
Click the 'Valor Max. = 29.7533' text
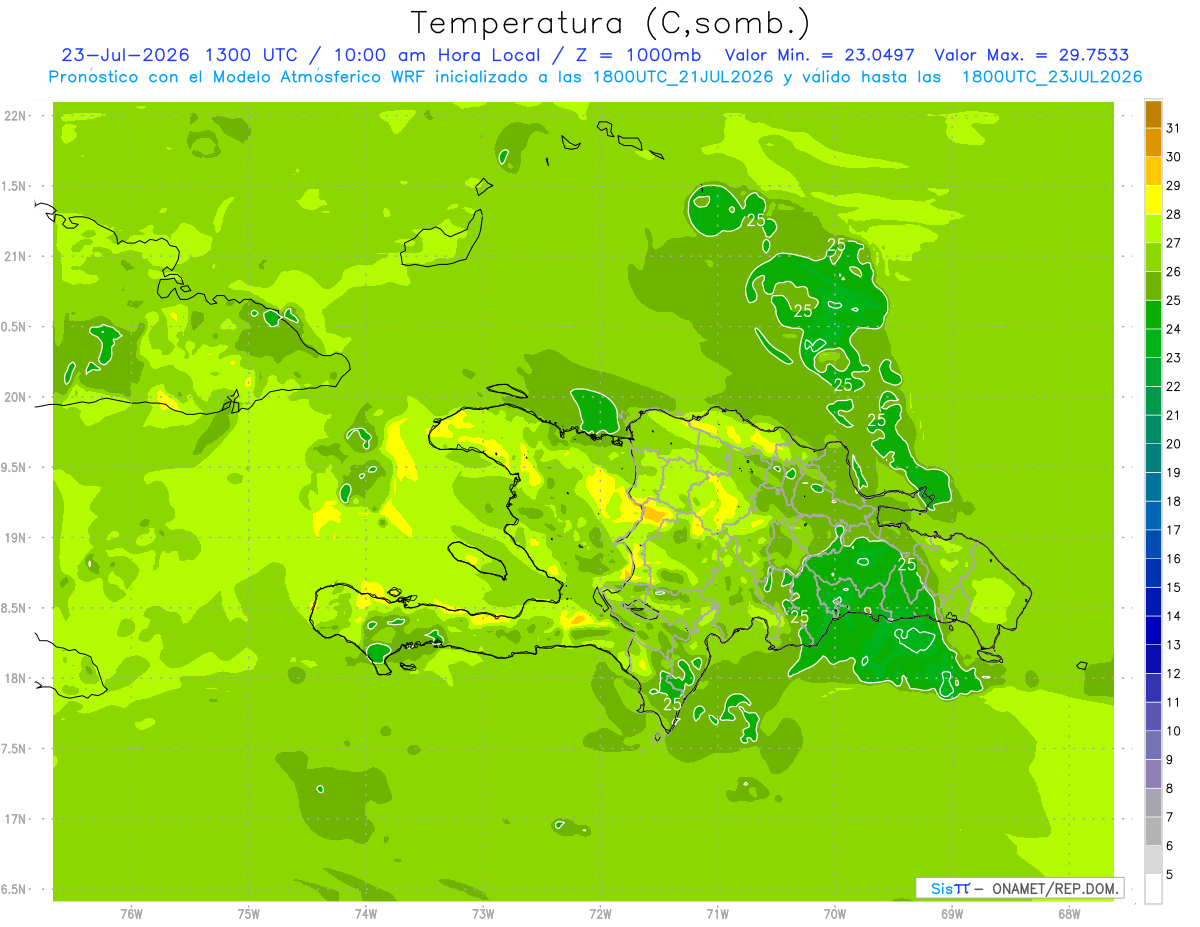click(1033, 55)
